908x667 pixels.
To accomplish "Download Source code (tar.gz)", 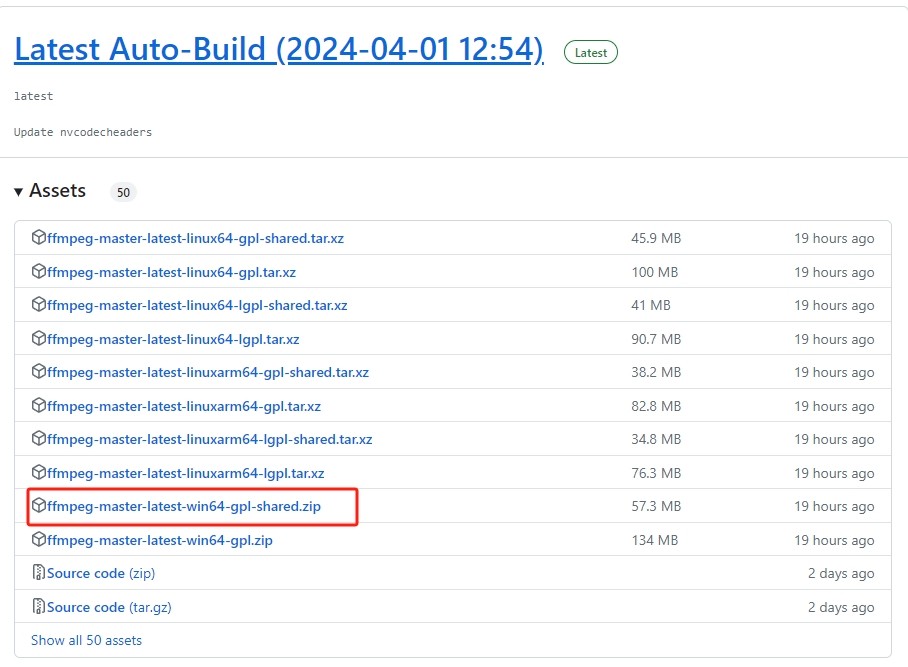I will tap(109, 607).
